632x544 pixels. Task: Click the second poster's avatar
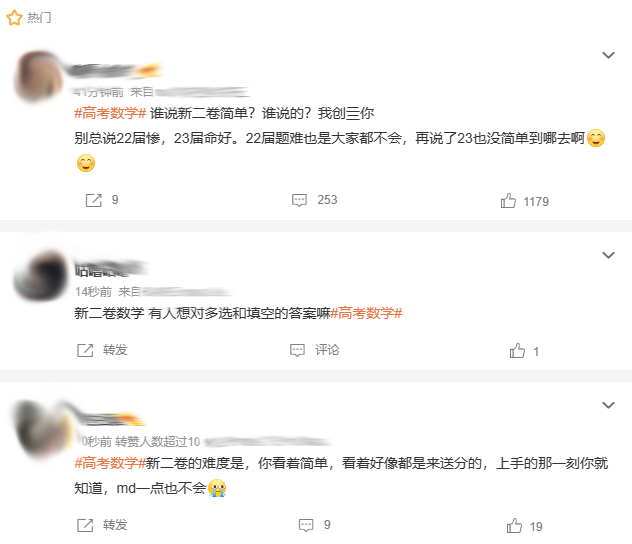[x=40, y=275]
